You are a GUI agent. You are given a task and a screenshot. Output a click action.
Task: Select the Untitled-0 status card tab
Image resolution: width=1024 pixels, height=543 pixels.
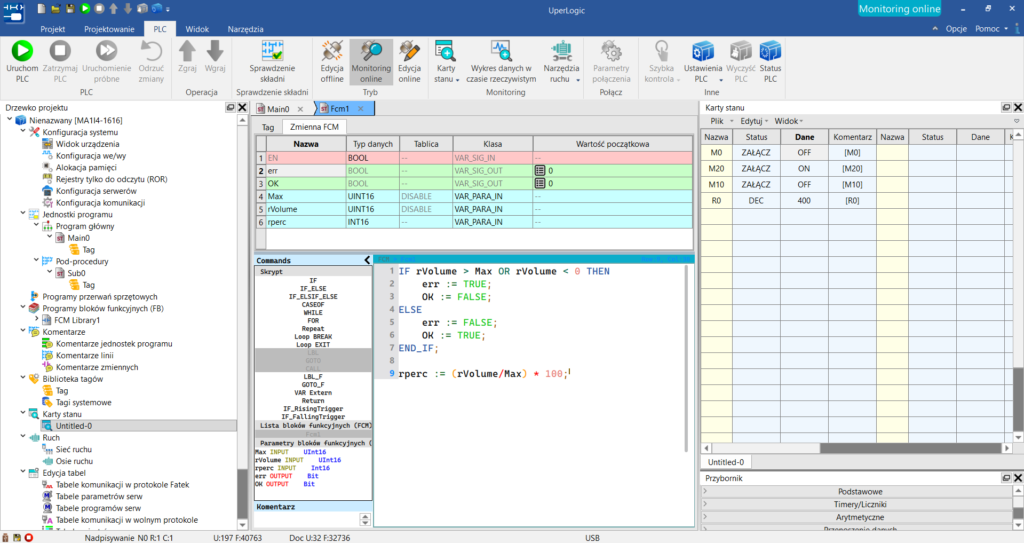(x=726, y=462)
